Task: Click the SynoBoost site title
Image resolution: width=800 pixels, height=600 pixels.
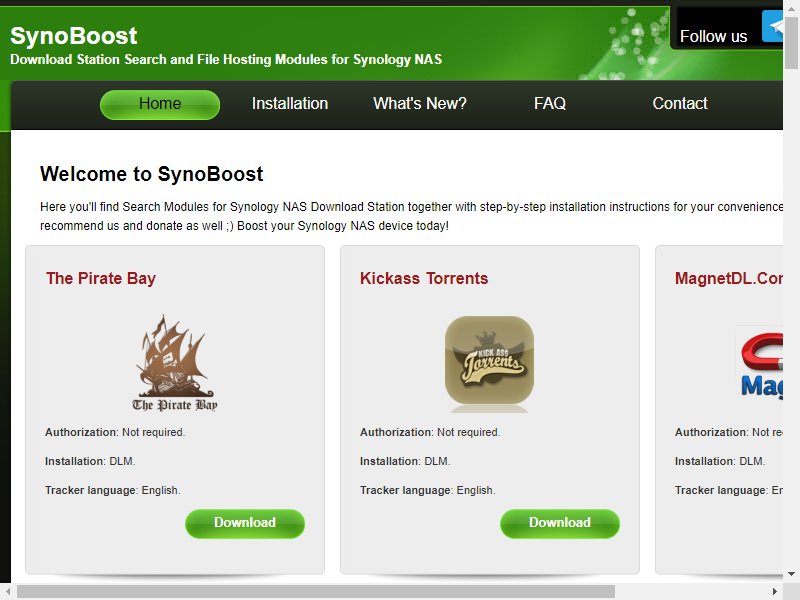Action: tap(73, 36)
